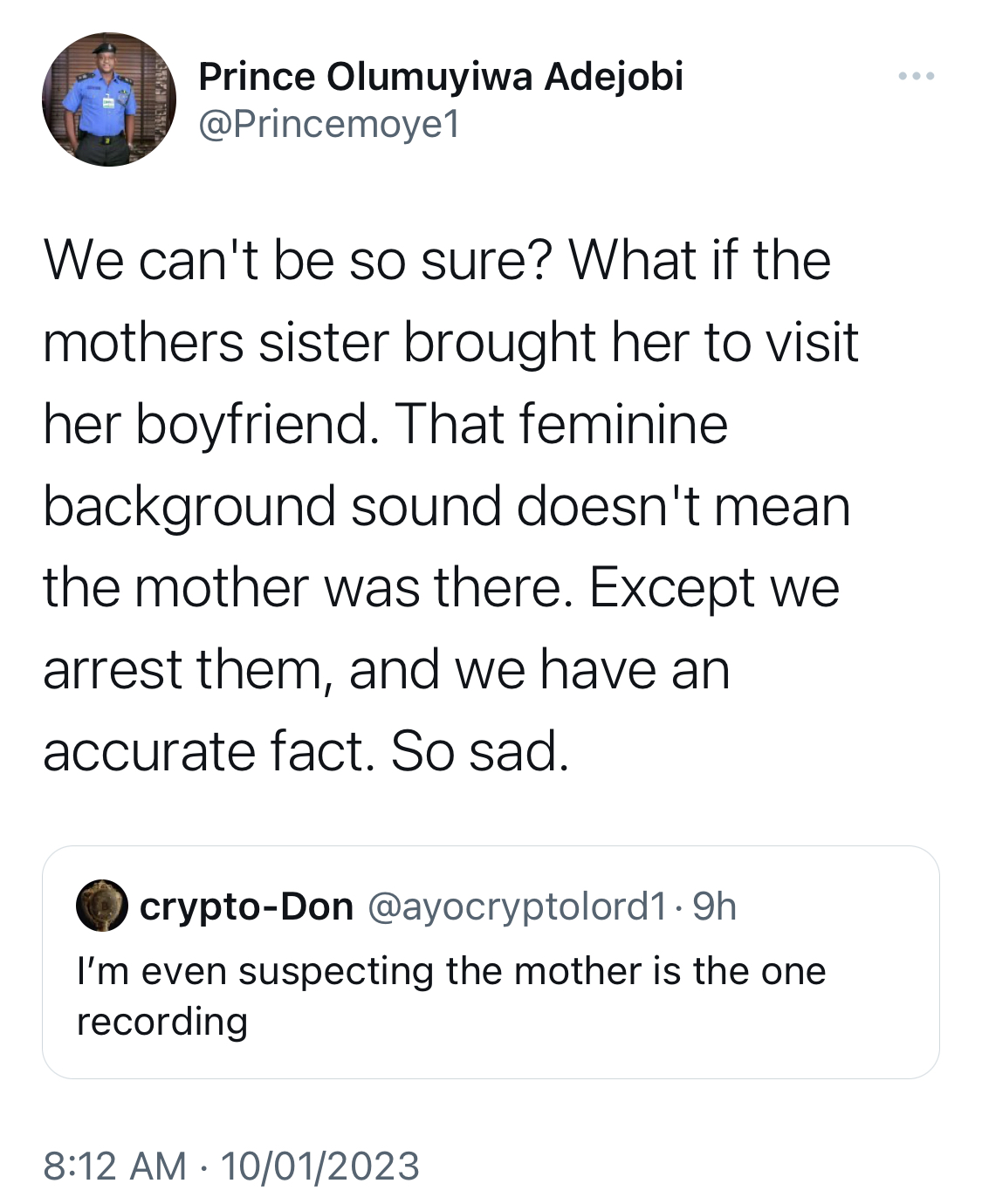
Task: Tap the line "accurate fact. So sad."
Action: [x=306, y=751]
